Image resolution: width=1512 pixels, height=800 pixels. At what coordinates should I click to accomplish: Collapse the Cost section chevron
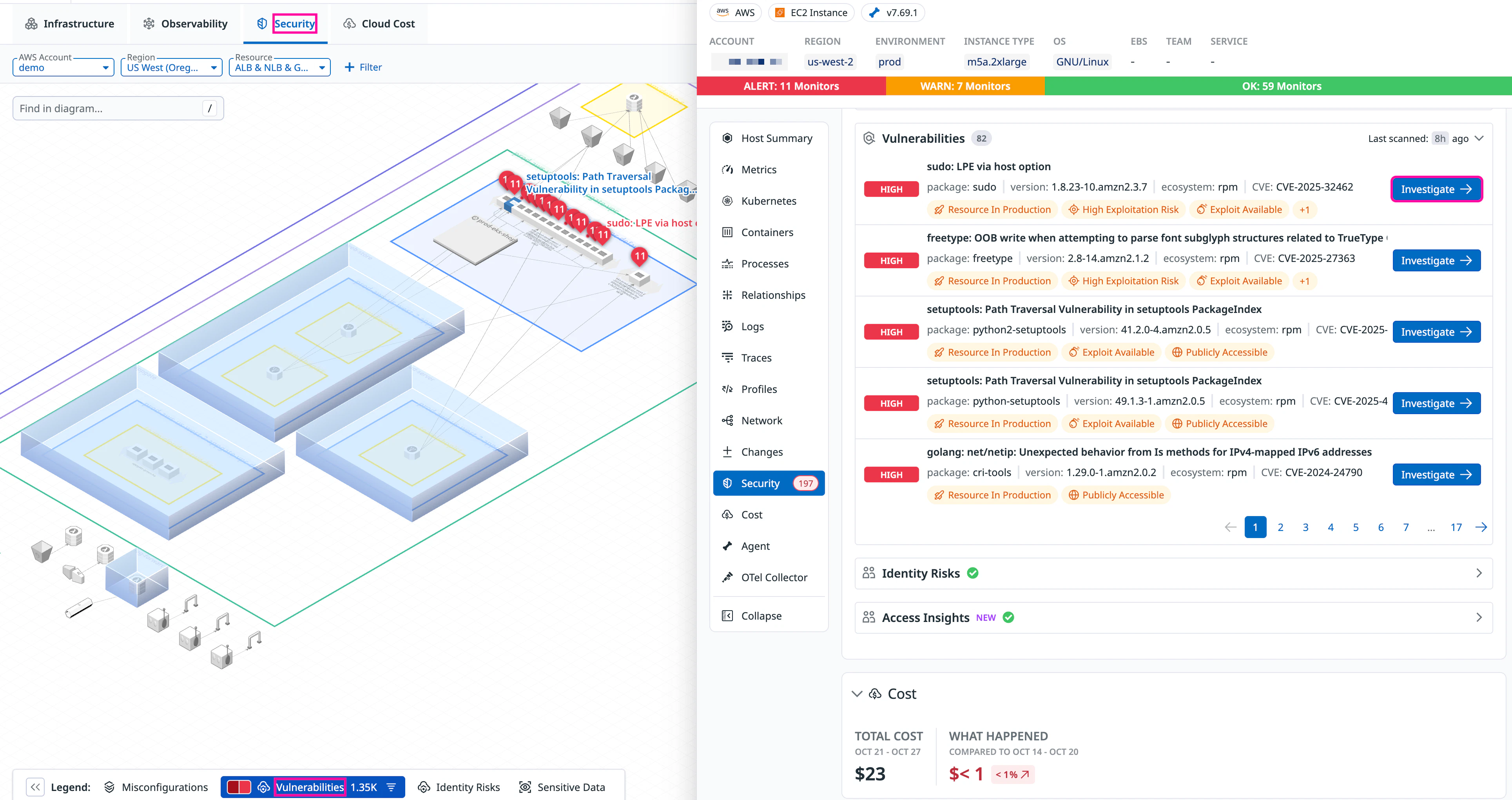coord(857,694)
